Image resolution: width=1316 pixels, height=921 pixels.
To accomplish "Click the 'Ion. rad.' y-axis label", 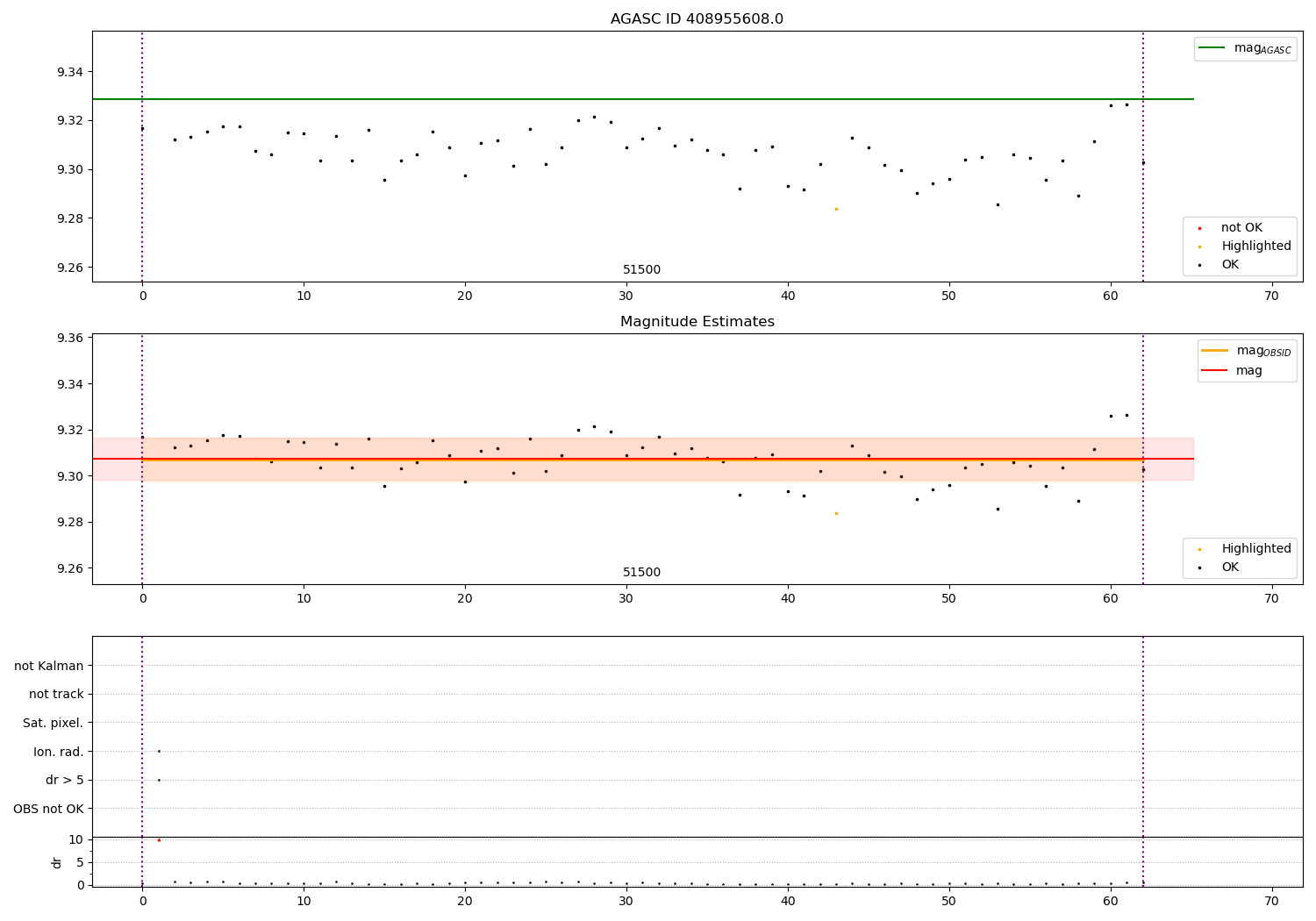I will pos(59,752).
